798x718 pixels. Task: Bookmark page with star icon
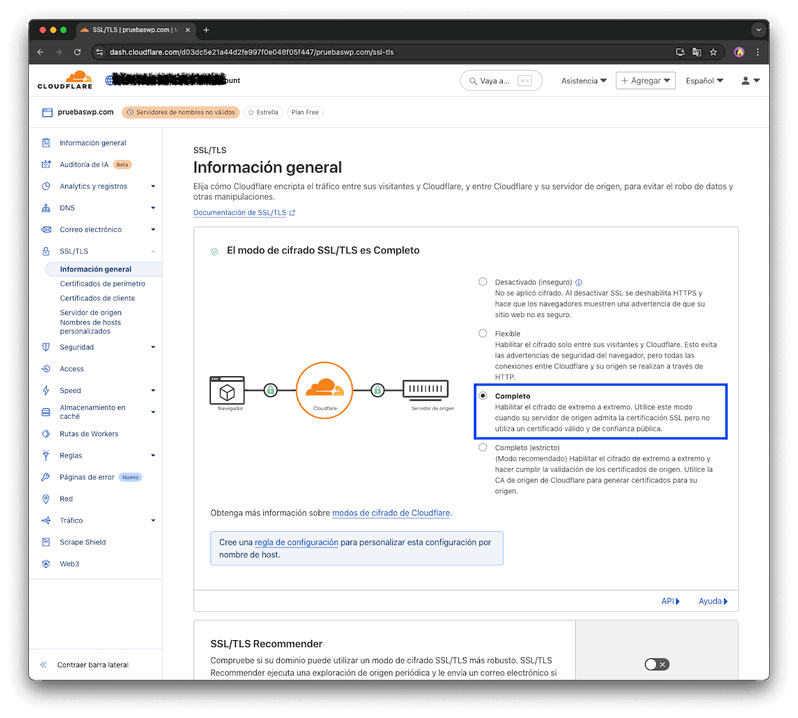coord(713,52)
